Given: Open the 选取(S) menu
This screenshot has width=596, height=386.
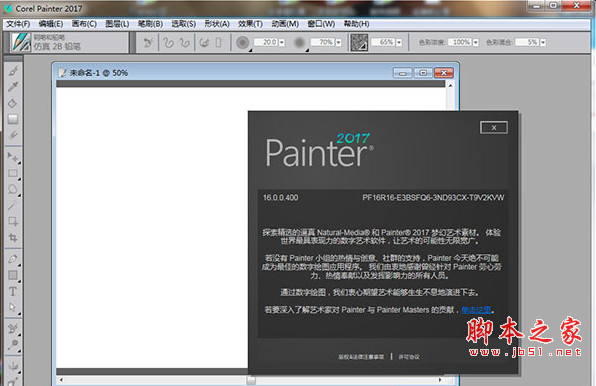Looking at the screenshot, I should (184, 24).
